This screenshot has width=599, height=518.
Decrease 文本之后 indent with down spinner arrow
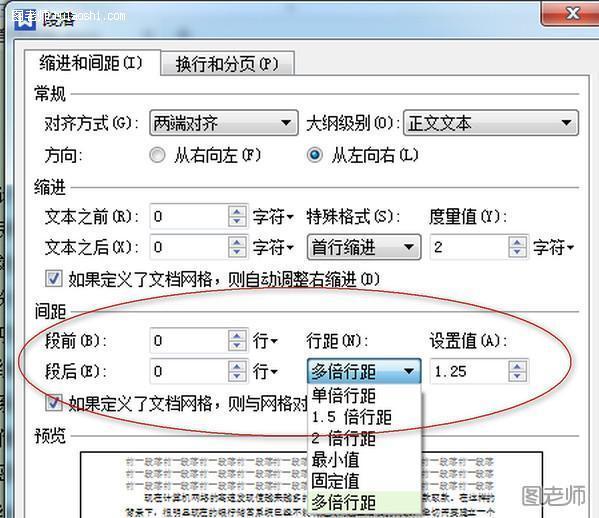click(237, 252)
